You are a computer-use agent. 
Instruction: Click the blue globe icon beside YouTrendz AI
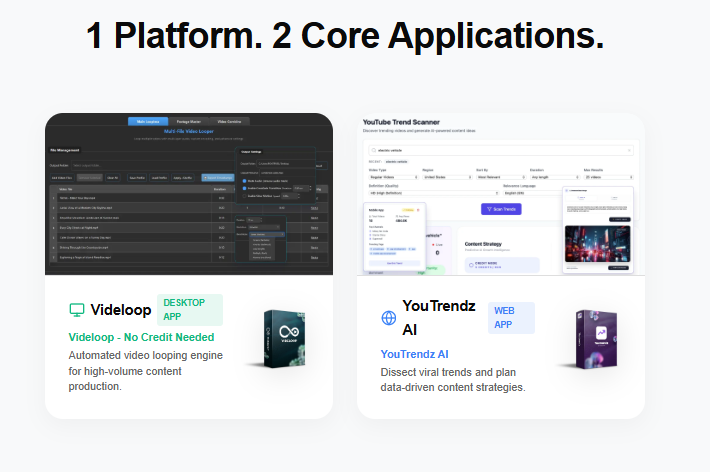coord(389,318)
